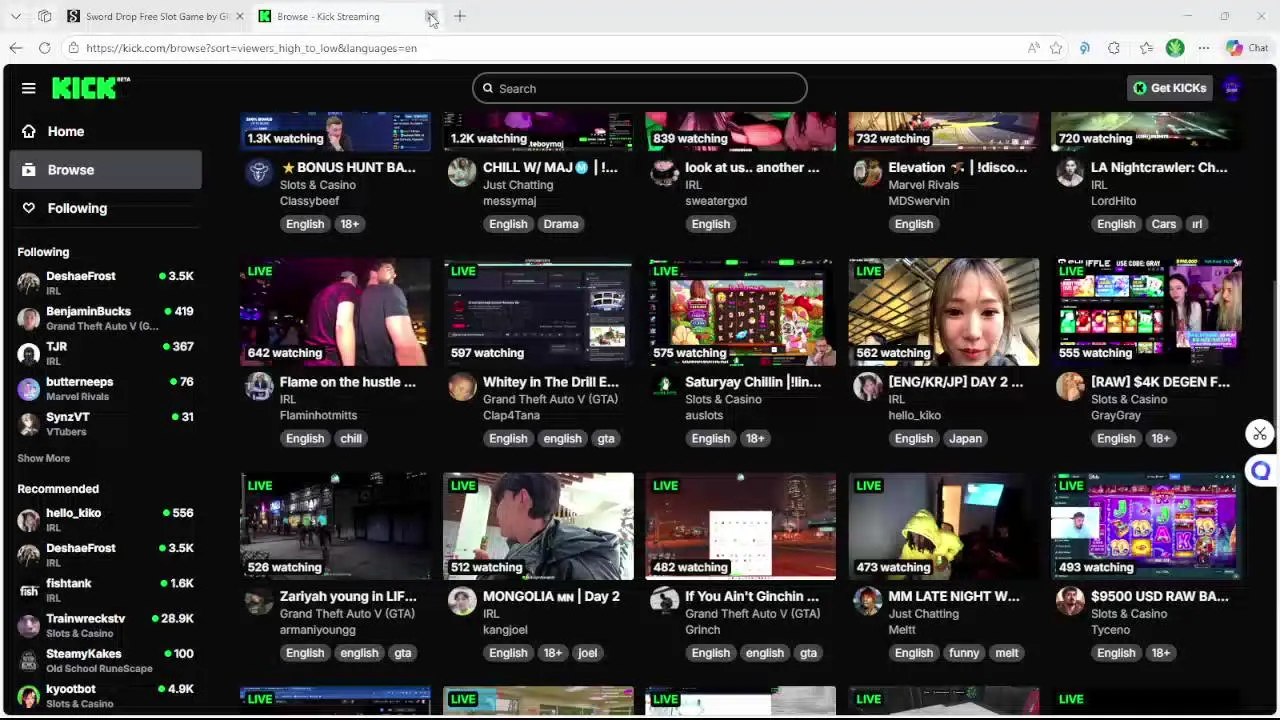1280x720 pixels.
Task: Click Tyceno channel avatar
Action: 1070,600
